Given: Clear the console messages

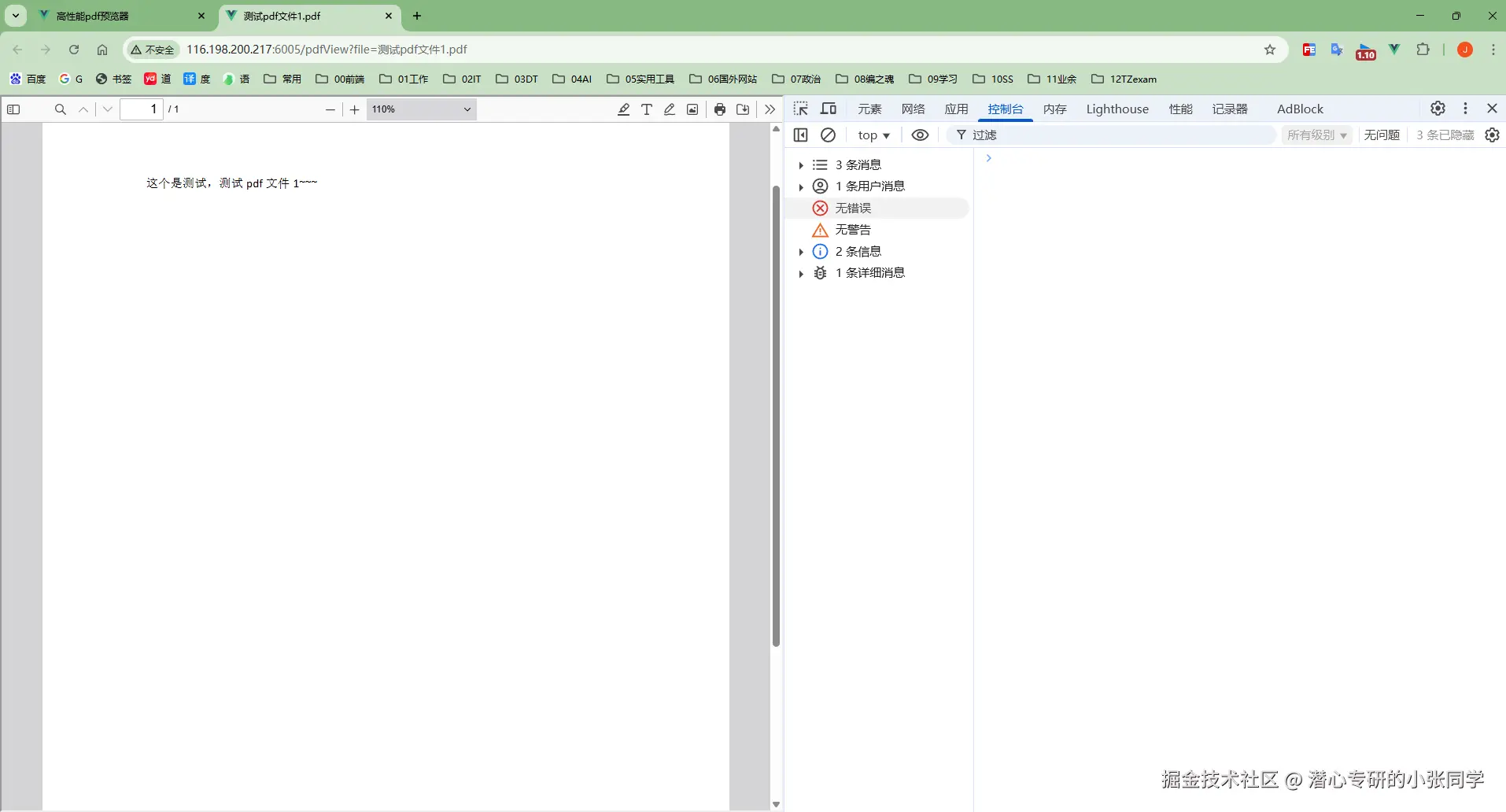Looking at the screenshot, I should pos(828,135).
